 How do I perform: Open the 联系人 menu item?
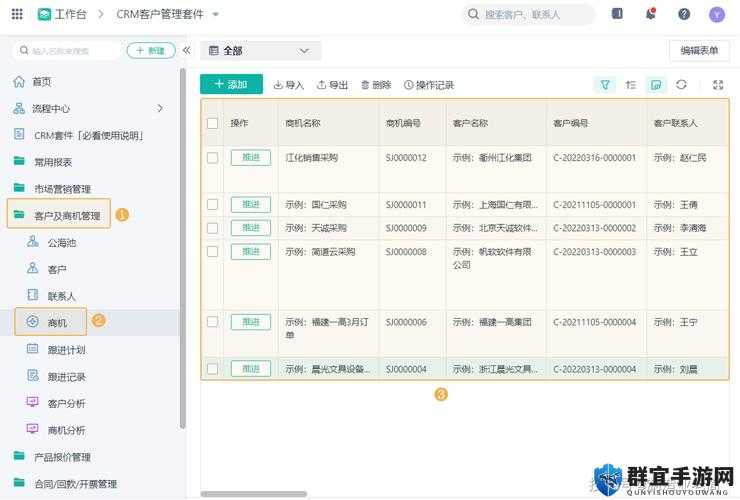point(62,297)
